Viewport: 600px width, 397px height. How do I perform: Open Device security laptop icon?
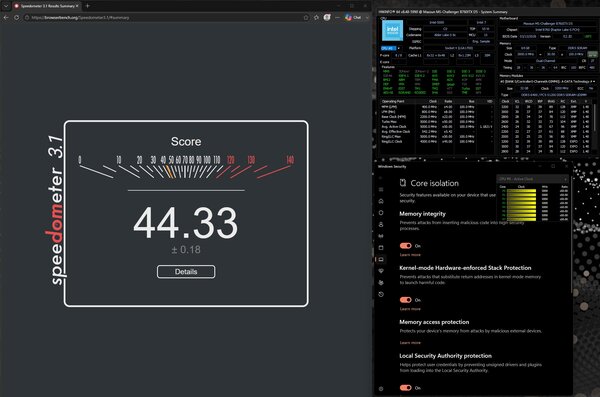tap(381, 260)
